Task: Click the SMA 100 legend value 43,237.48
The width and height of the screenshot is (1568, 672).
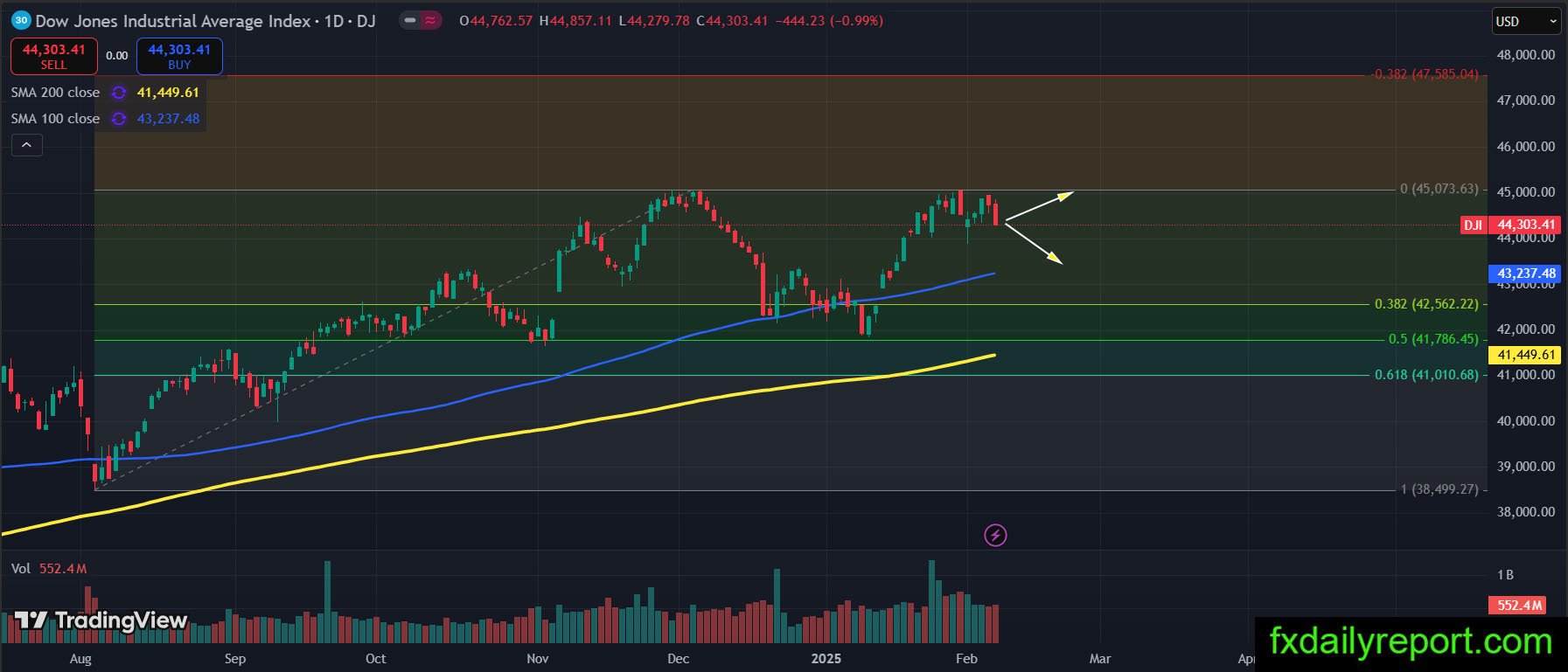Action: click(168, 119)
